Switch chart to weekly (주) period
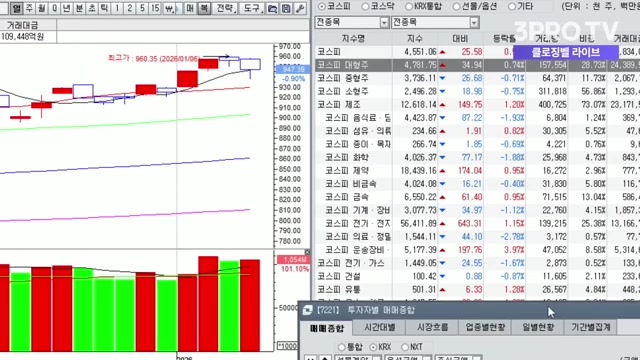Image resolution: width=640 pixels, height=360 pixels. [x=29, y=8]
